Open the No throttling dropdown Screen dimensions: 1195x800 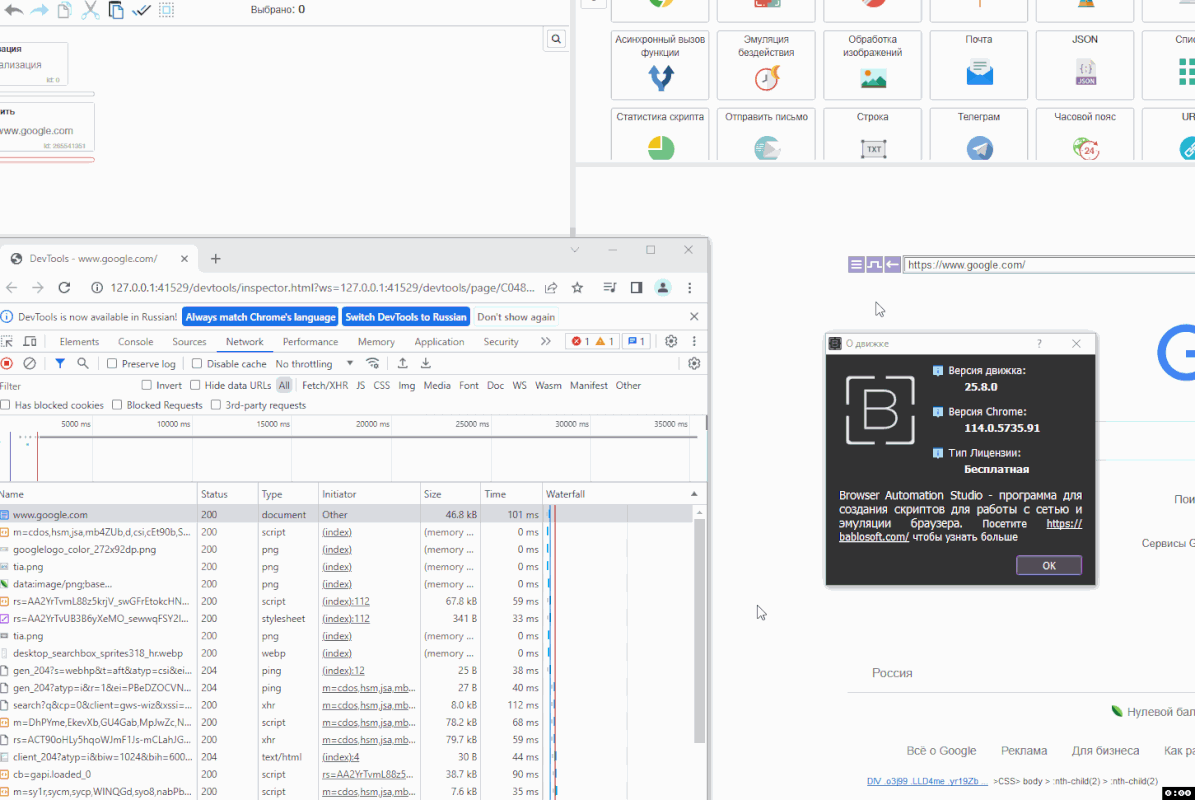(x=314, y=363)
